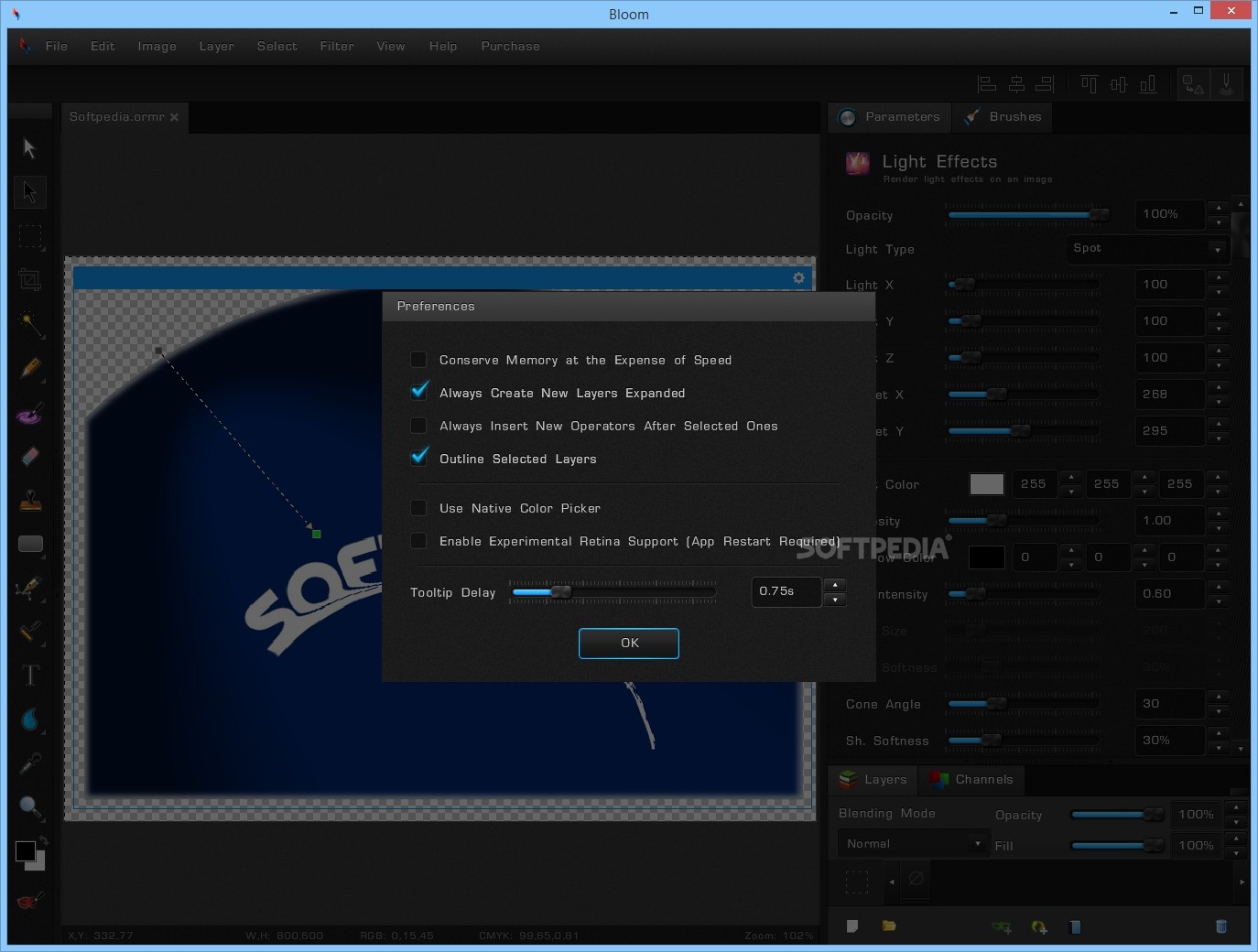Click the align bottom edges icon
Screen dimensions: 1258x952
pyautogui.click(x=1147, y=84)
